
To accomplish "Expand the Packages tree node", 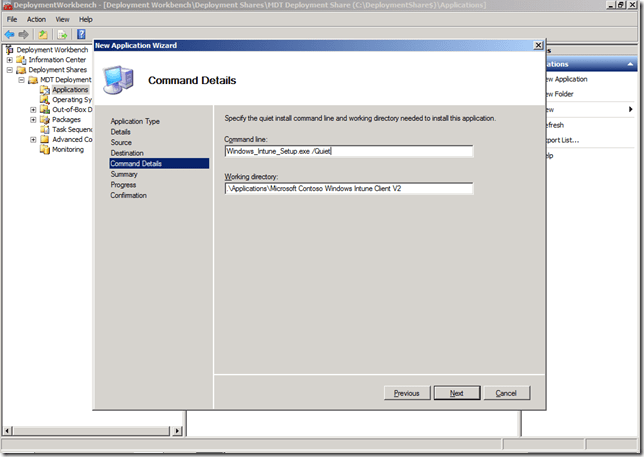I will point(33,120).
